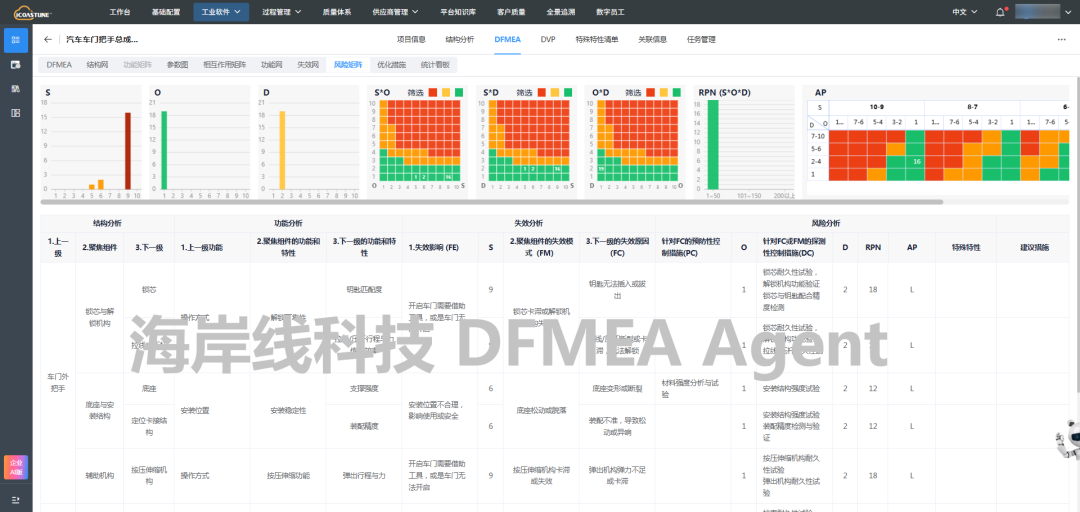Select the 统计看板 sub-tab
Image resolution: width=1080 pixels, height=512 pixels.
coord(435,65)
